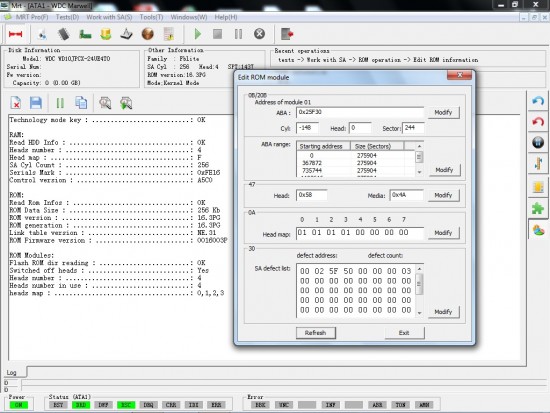Click the Size (Sectors) column header

pos(377,146)
